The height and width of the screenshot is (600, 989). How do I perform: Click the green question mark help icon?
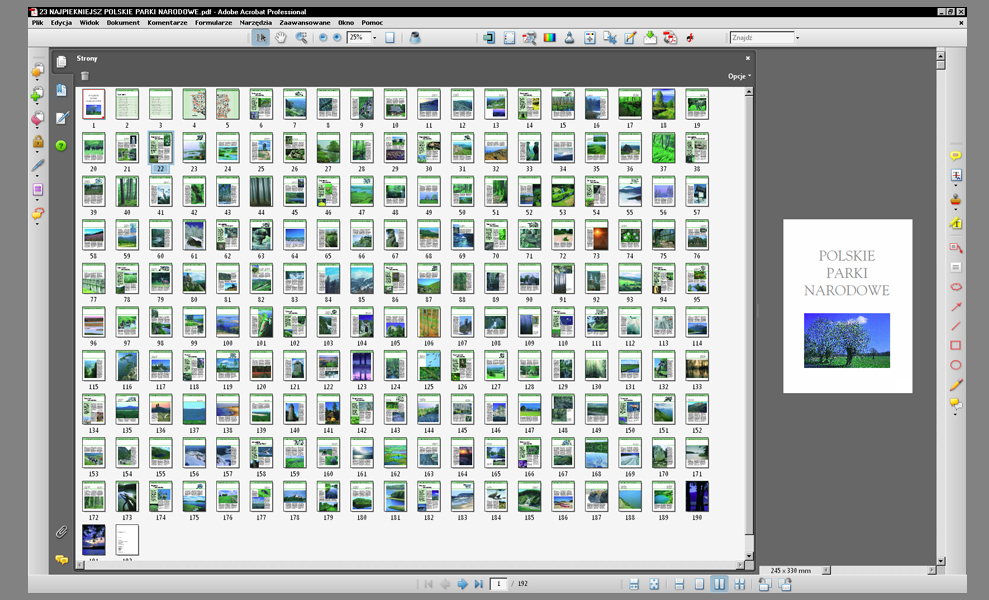[x=61, y=146]
